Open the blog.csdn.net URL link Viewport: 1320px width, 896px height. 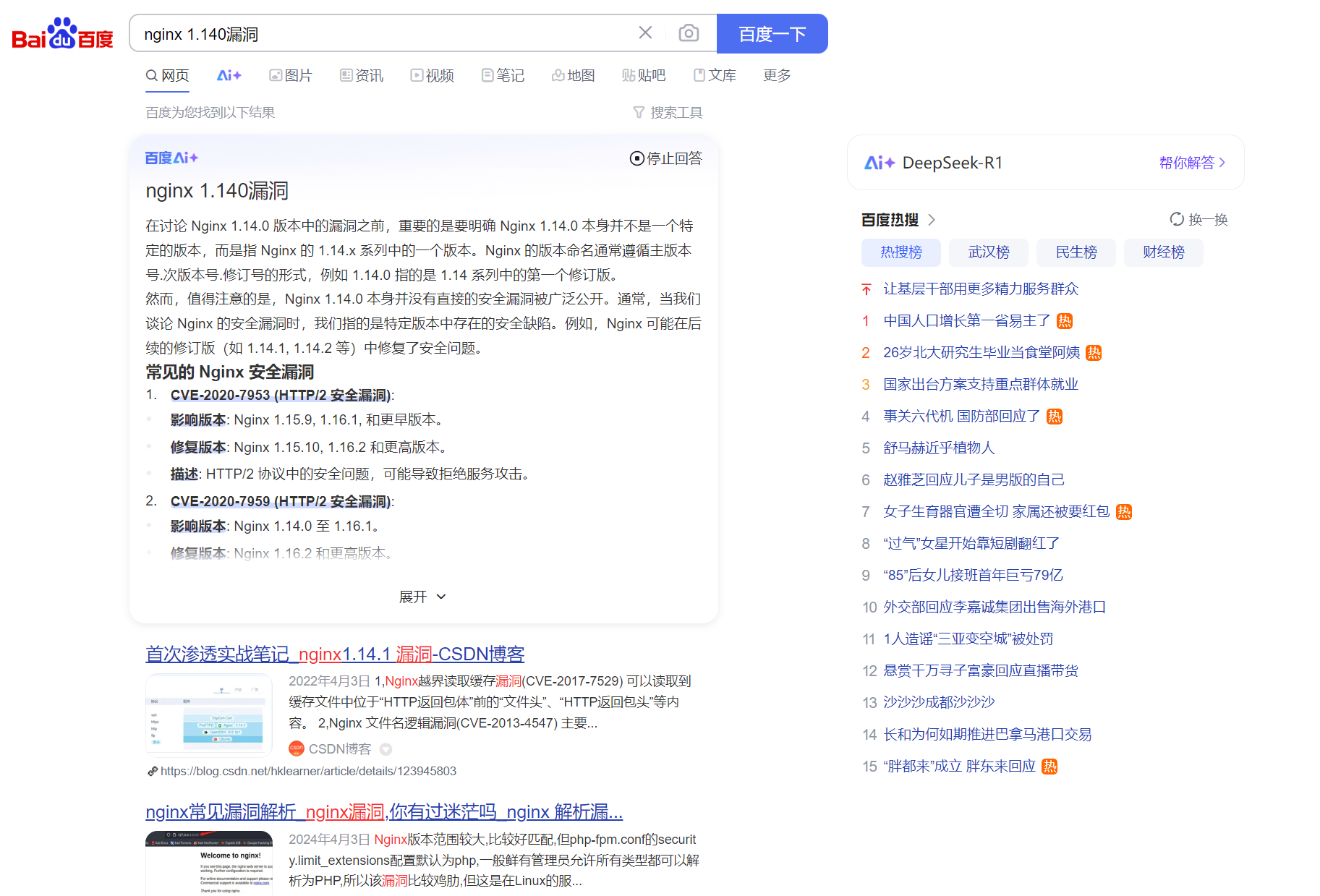308,771
